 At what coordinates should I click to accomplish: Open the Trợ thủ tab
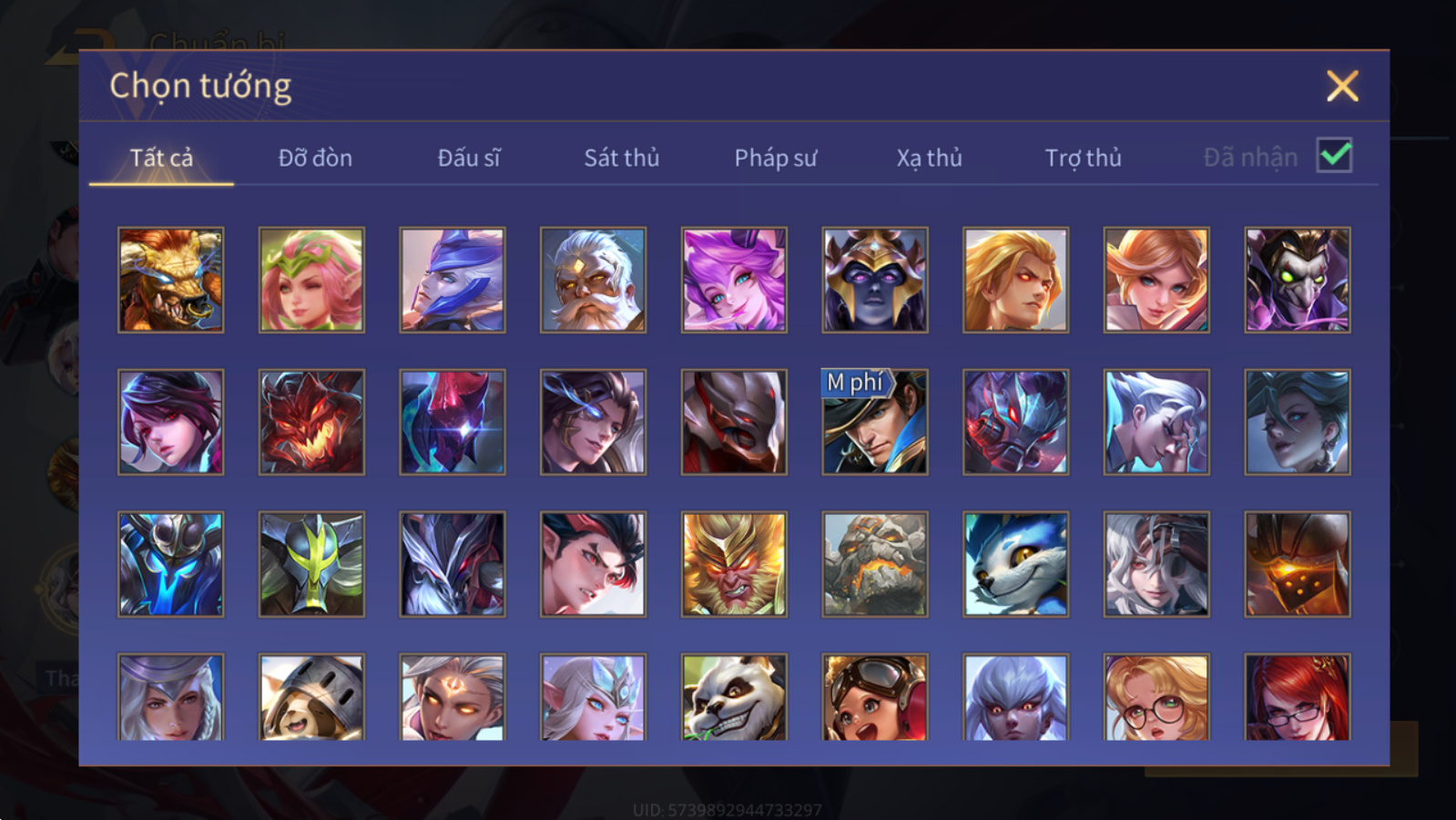click(1083, 158)
